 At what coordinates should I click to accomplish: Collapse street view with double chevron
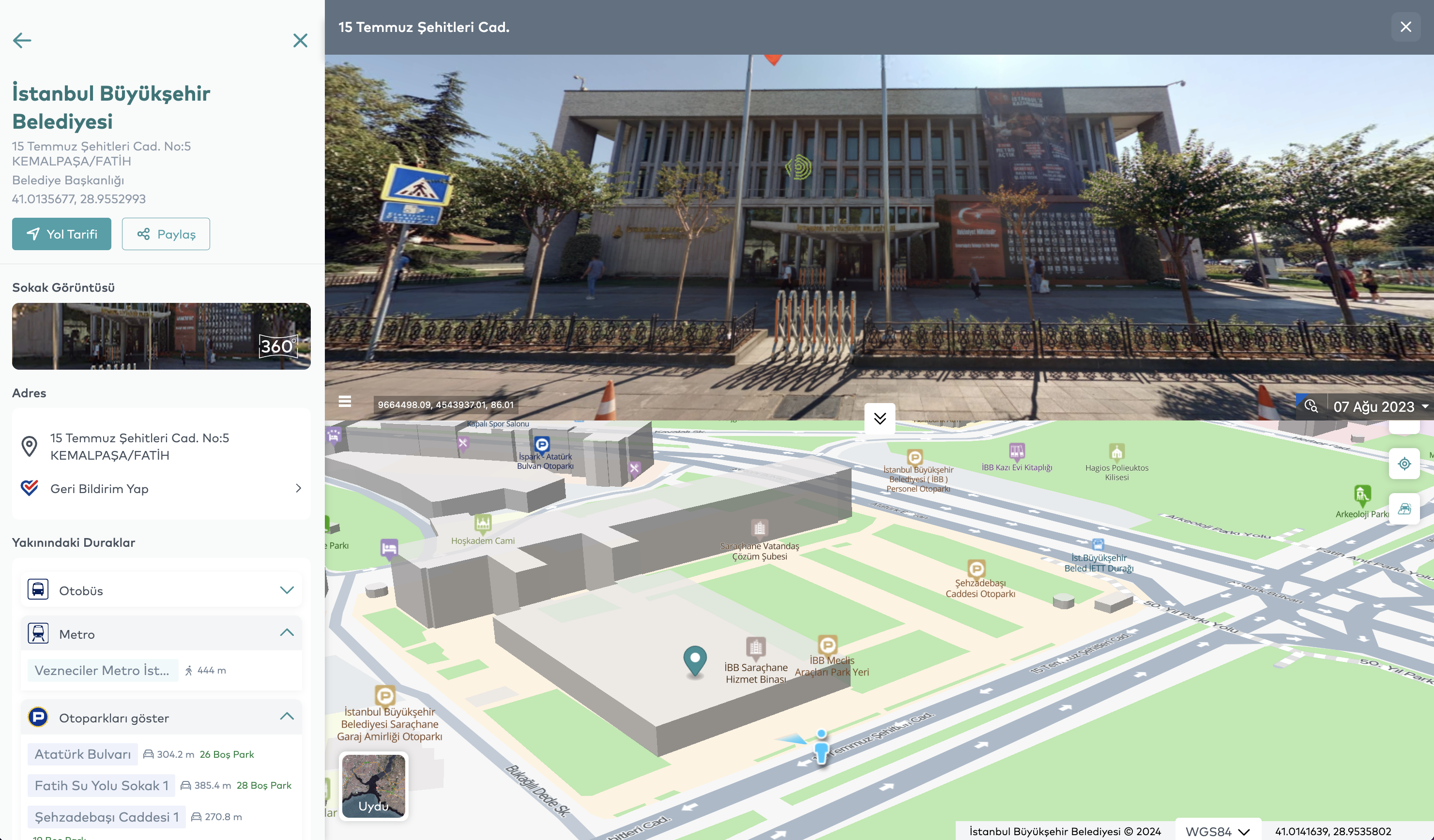coord(880,419)
